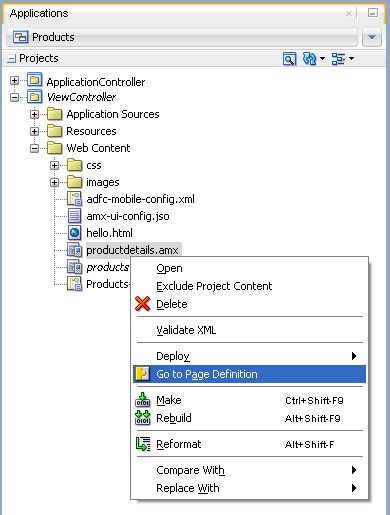Click the ViewController project icon

(x=35, y=97)
